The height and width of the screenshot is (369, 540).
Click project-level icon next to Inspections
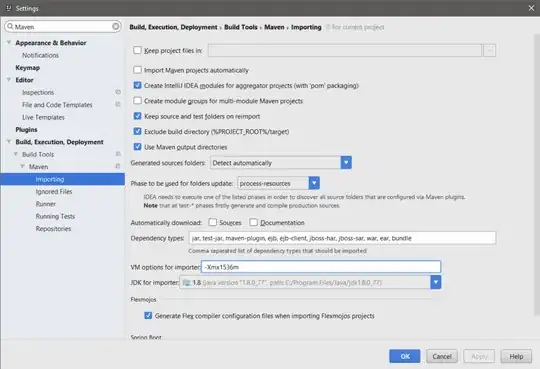click(x=118, y=92)
